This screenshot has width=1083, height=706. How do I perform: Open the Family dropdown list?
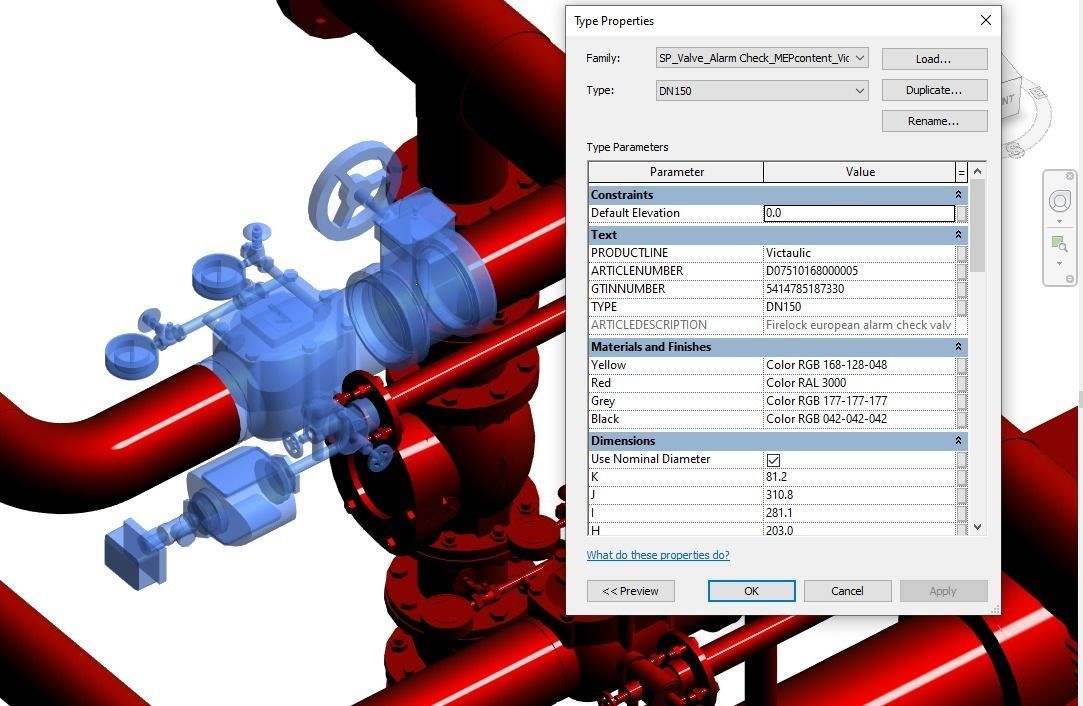point(858,58)
